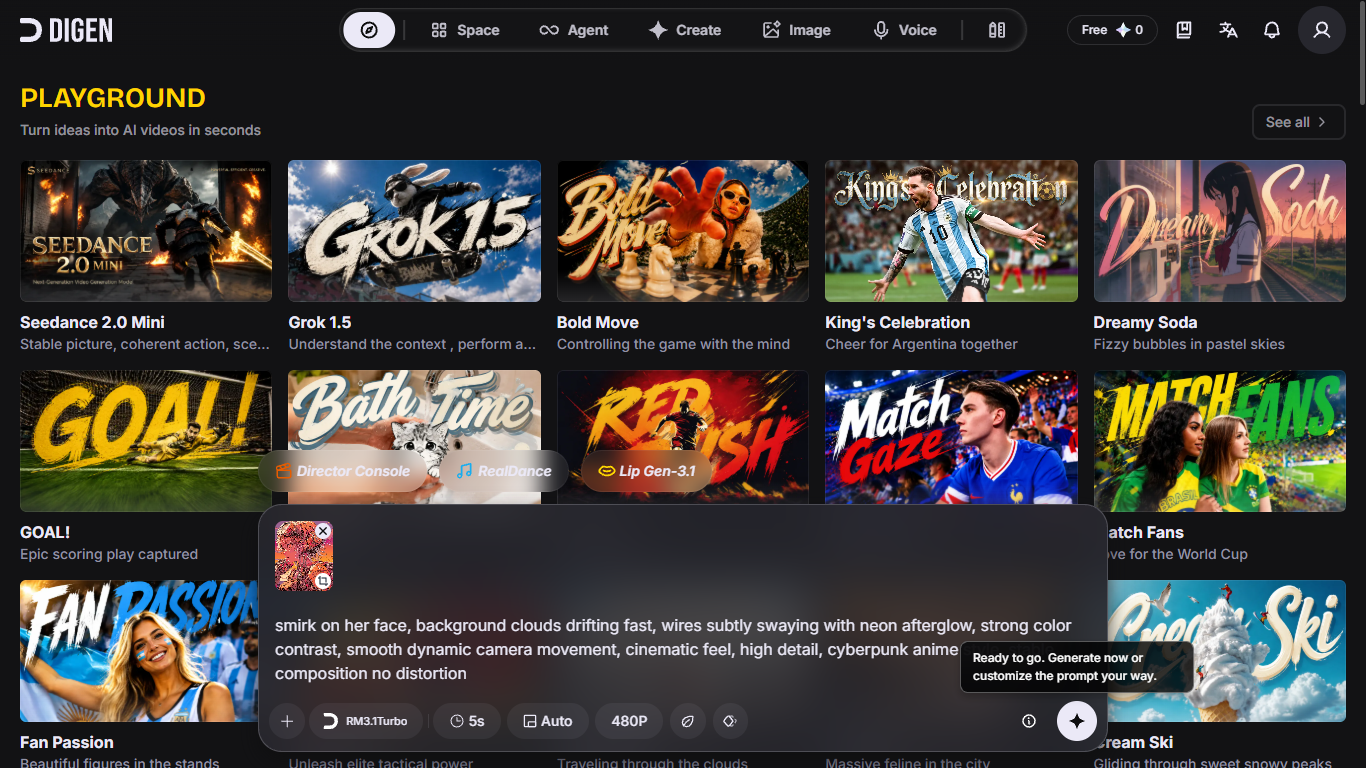This screenshot has height=768, width=1366.
Task: Switch to the Agent tab
Action: point(574,30)
